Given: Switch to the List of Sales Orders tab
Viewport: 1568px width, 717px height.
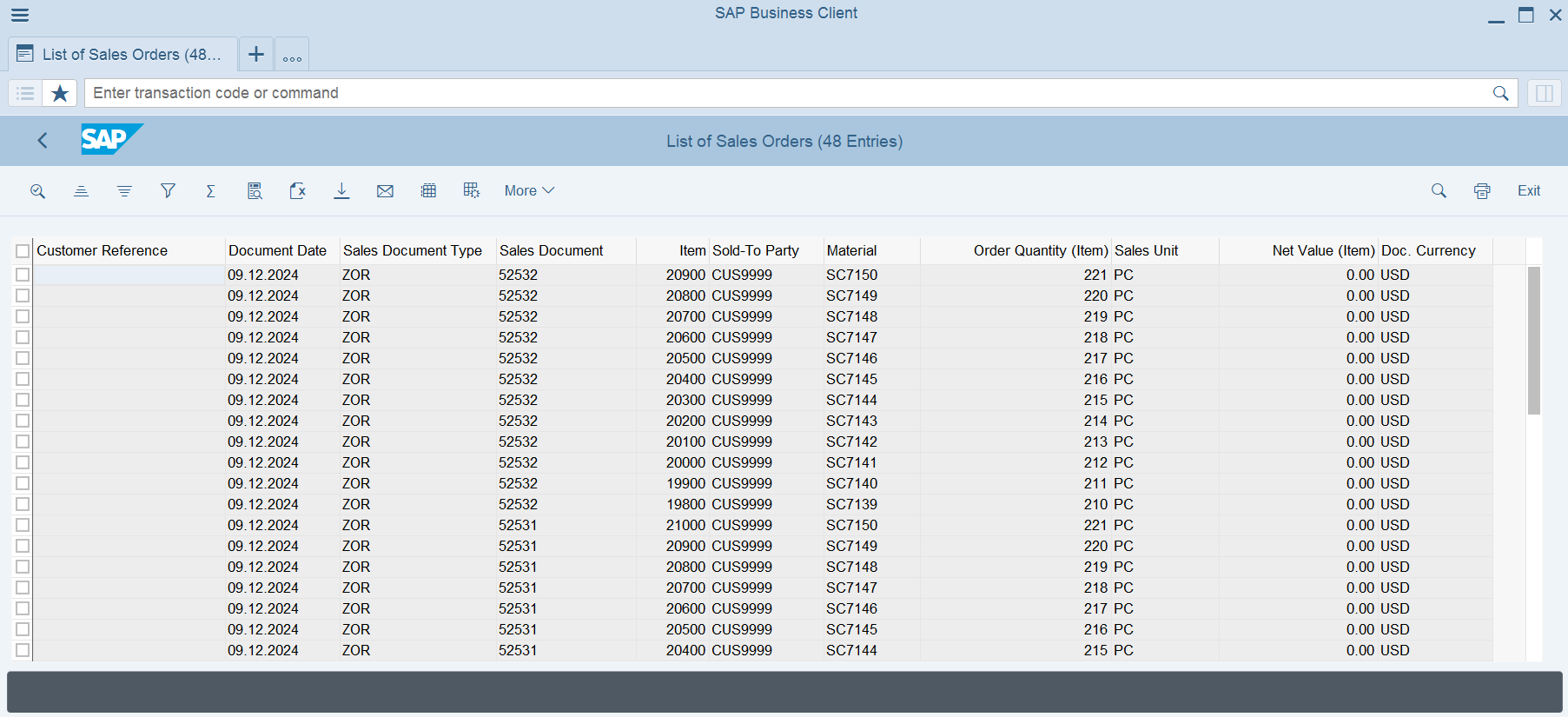Looking at the screenshot, I should (x=122, y=54).
